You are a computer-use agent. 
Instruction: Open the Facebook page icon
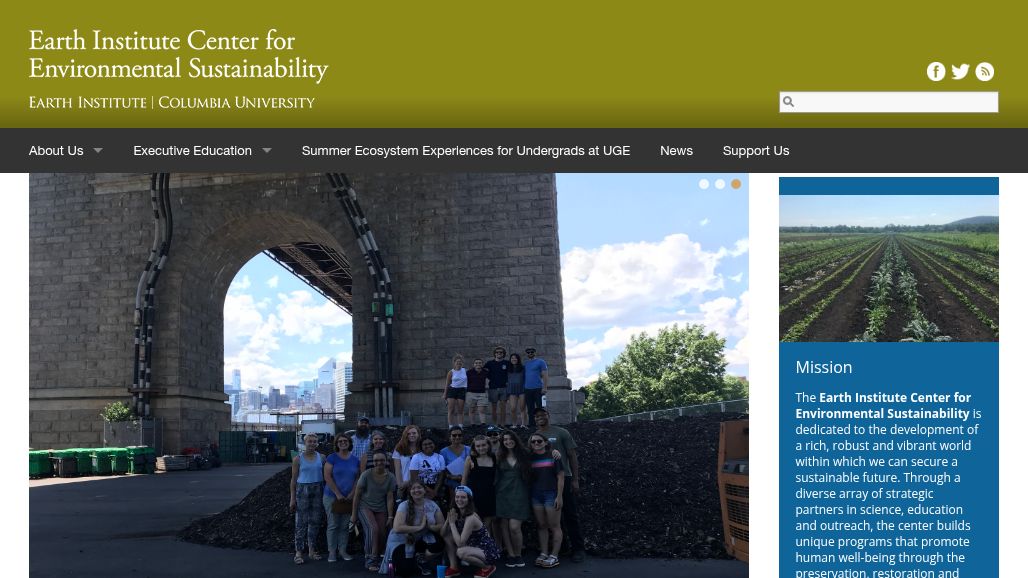click(936, 72)
